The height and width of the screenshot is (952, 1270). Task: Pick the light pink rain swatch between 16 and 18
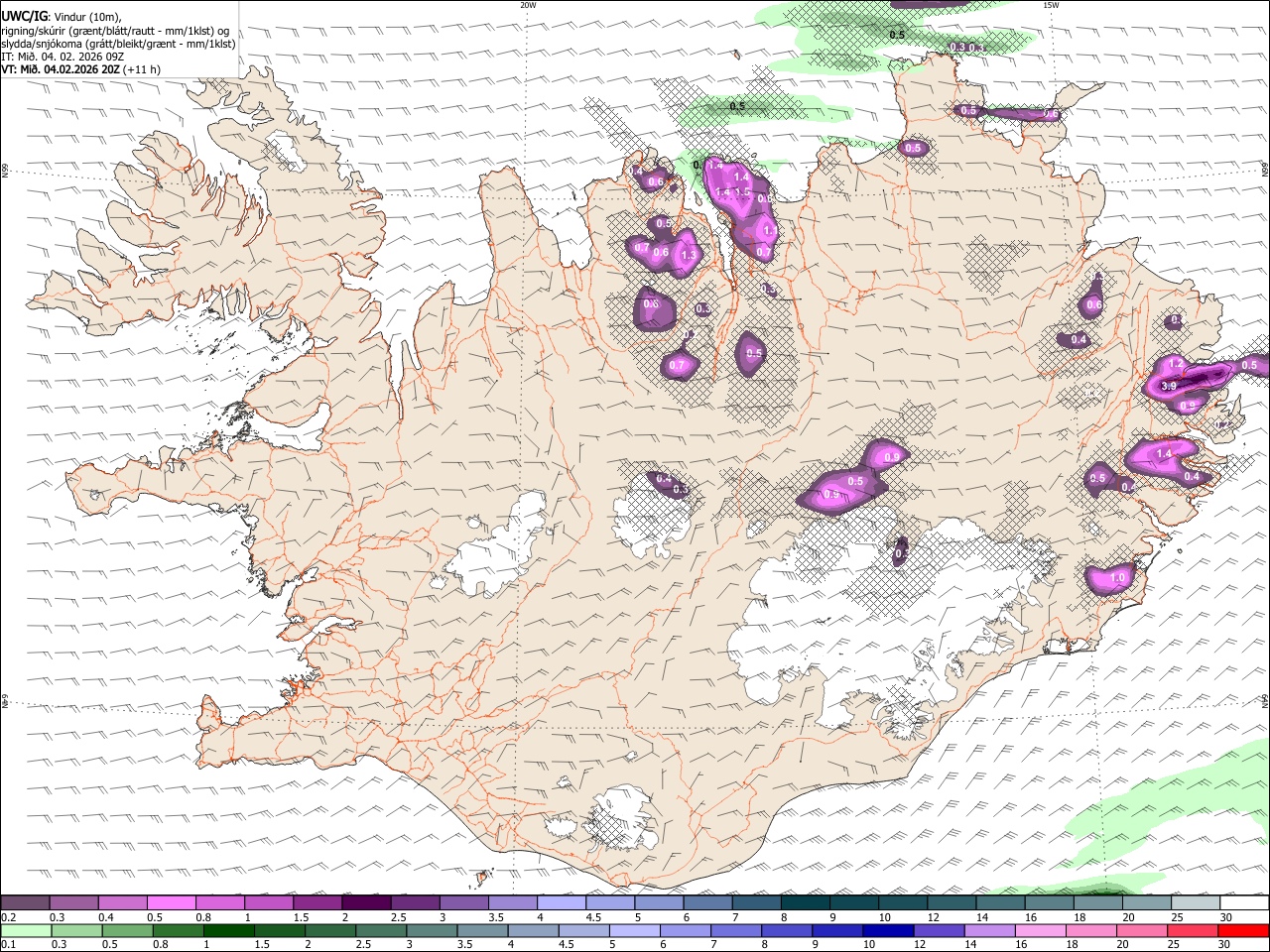pos(1041,931)
